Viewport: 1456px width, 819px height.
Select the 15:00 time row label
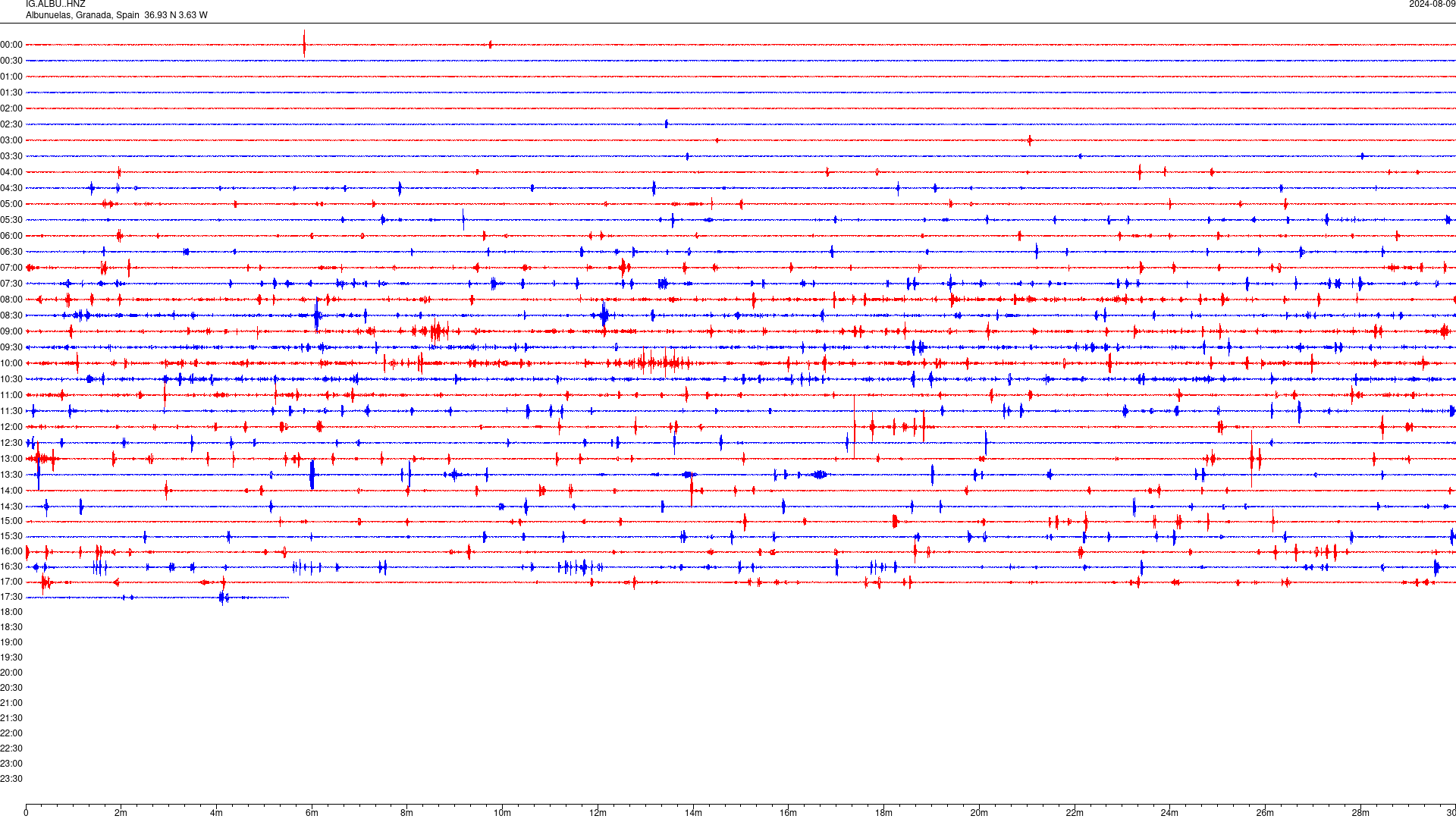[11, 521]
